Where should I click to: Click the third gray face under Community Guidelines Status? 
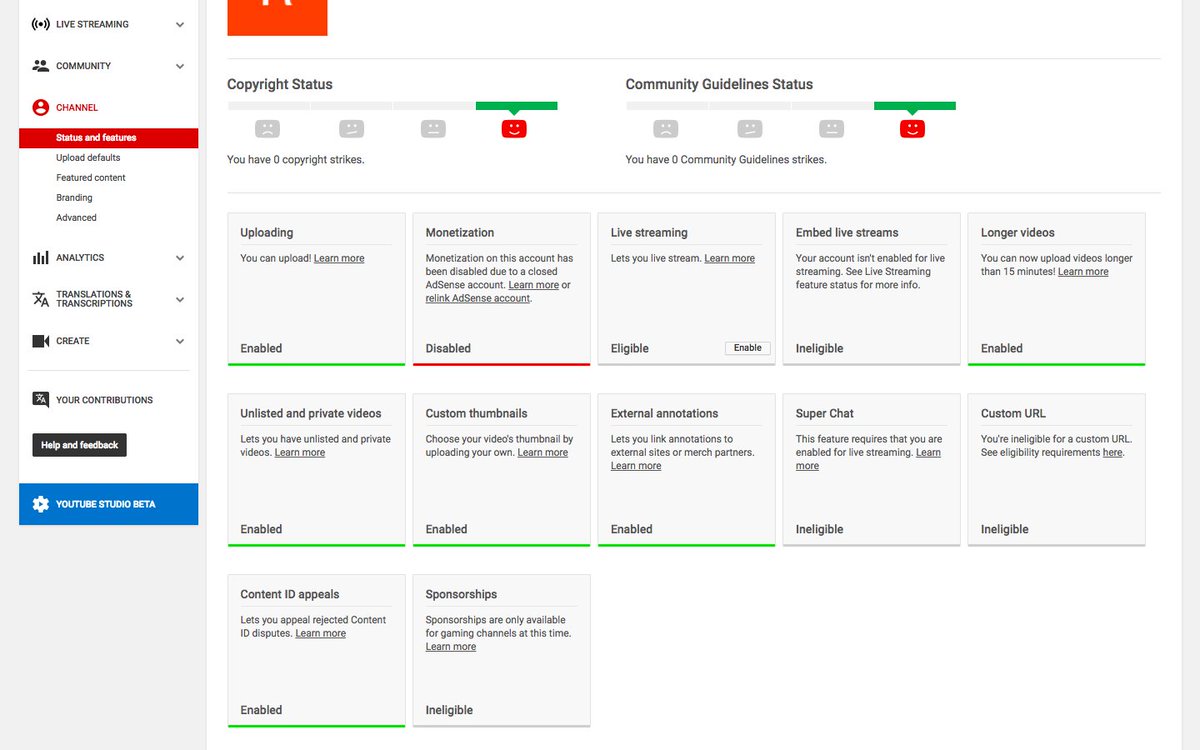tap(831, 128)
